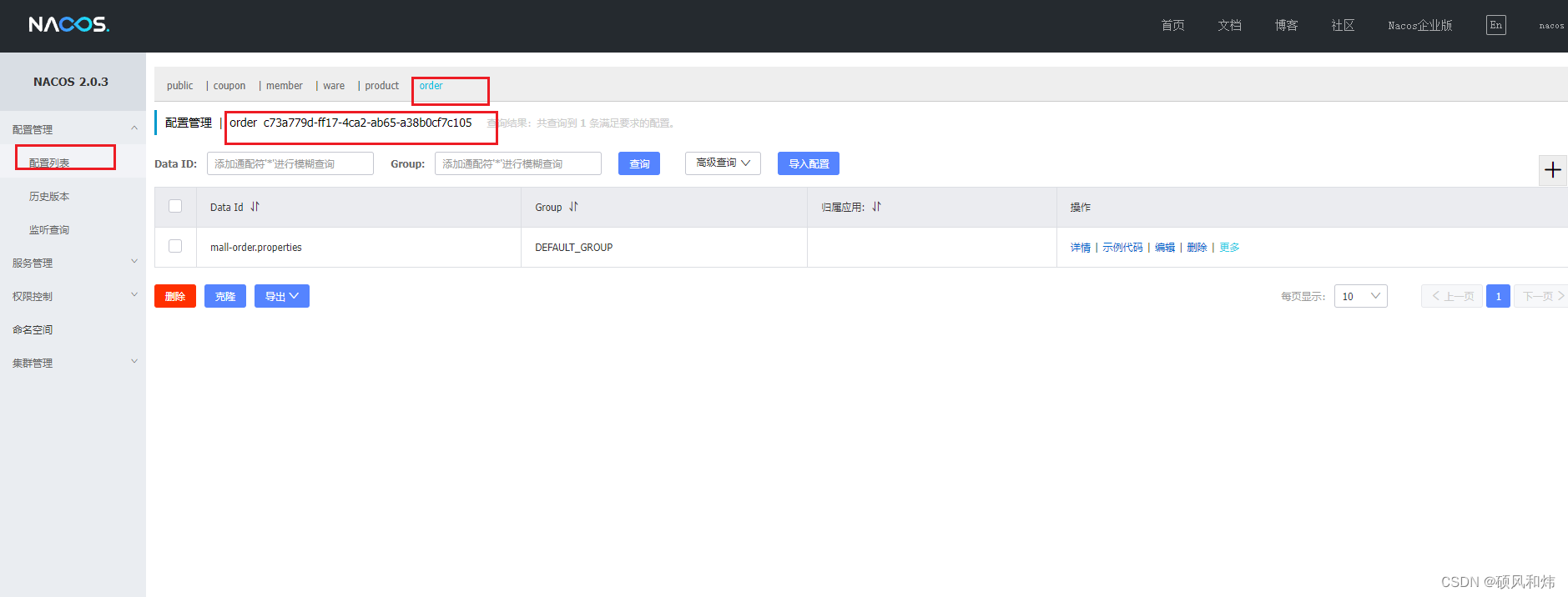1568x597 pixels.
Task: Click the 导入配置 button
Action: click(x=809, y=163)
